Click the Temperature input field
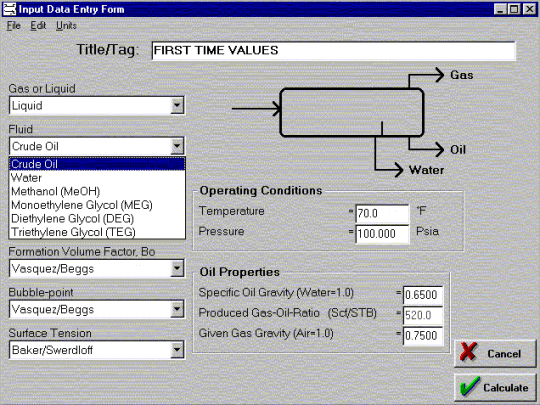The image size is (540, 405). pyautogui.click(x=382, y=214)
